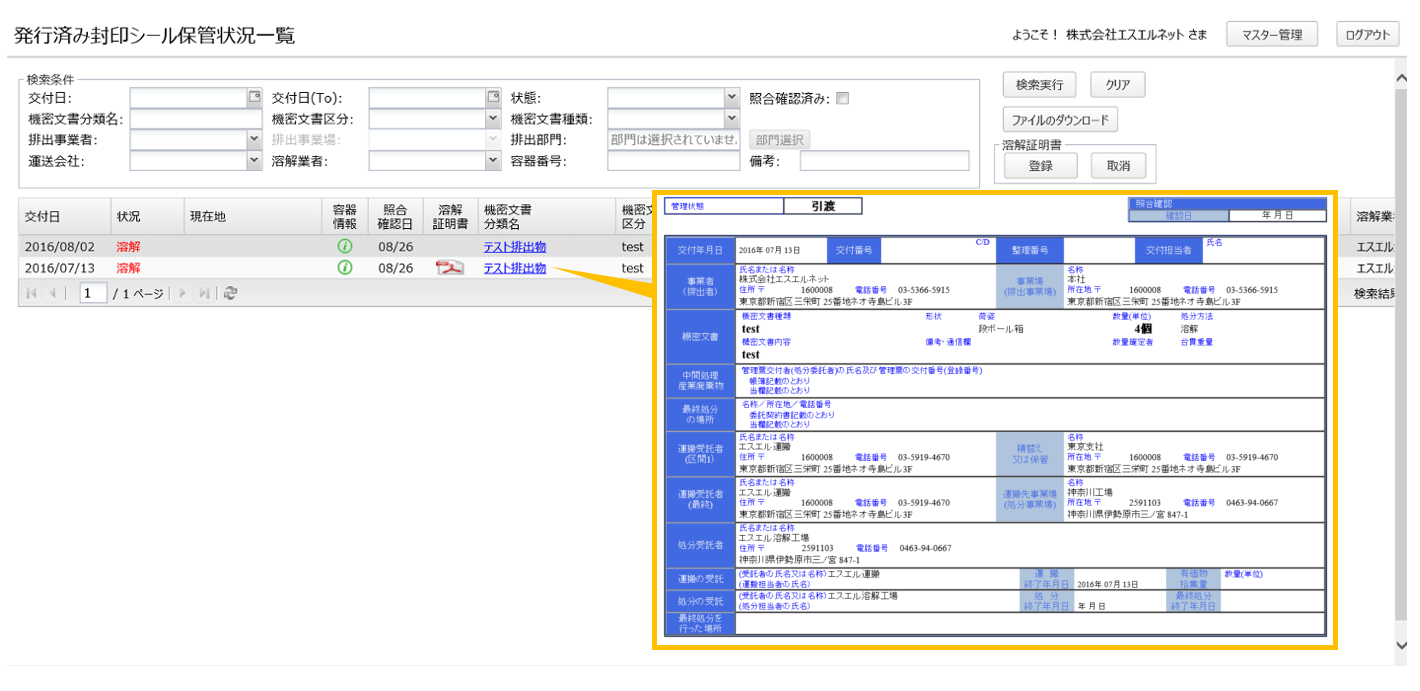Open the PDF dissolution certificate icon
This screenshot has height=691, width=1420.
click(x=449, y=268)
